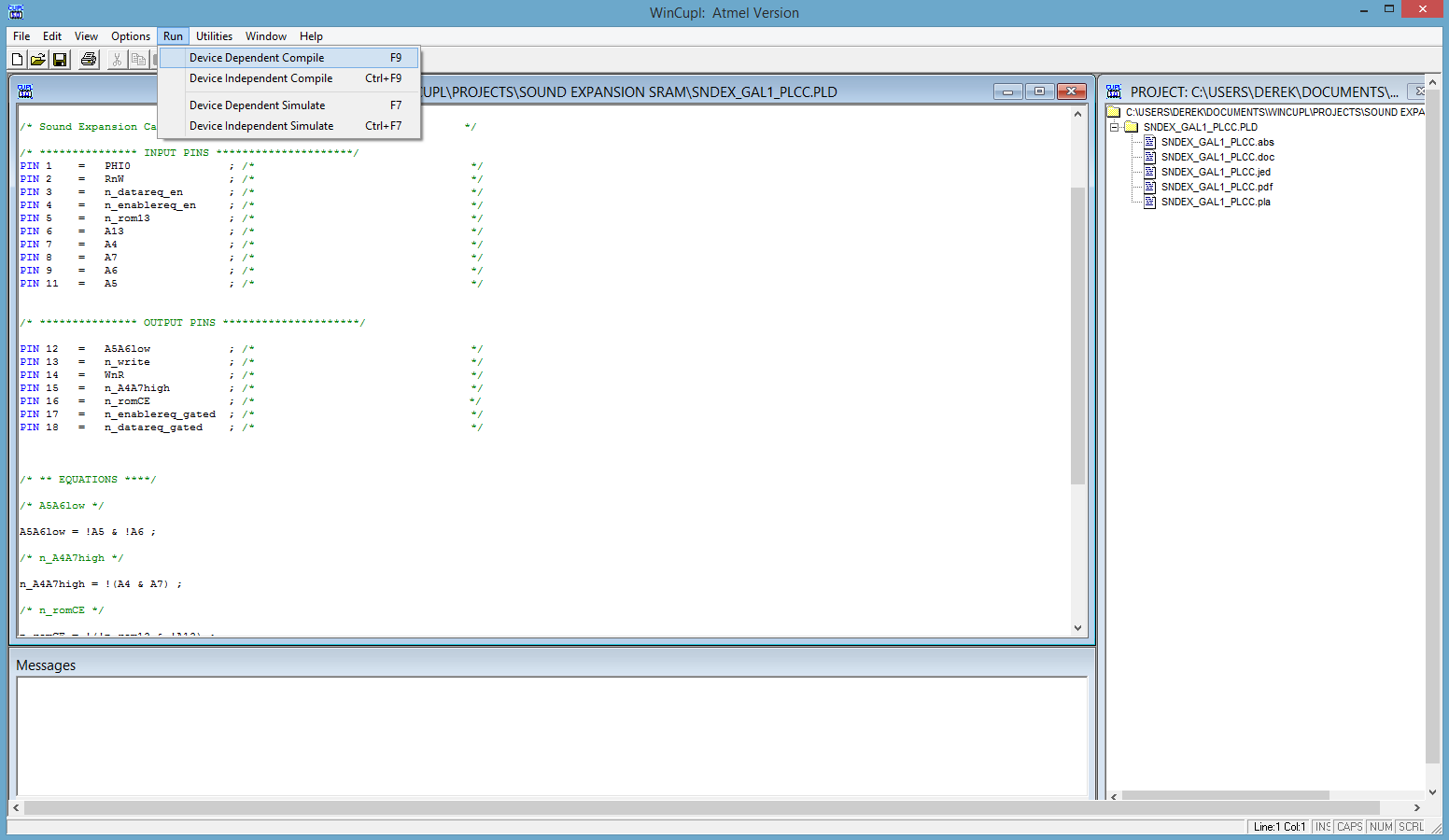Click the Open file folder icon
The height and width of the screenshot is (840, 1449).
[x=37, y=60]
